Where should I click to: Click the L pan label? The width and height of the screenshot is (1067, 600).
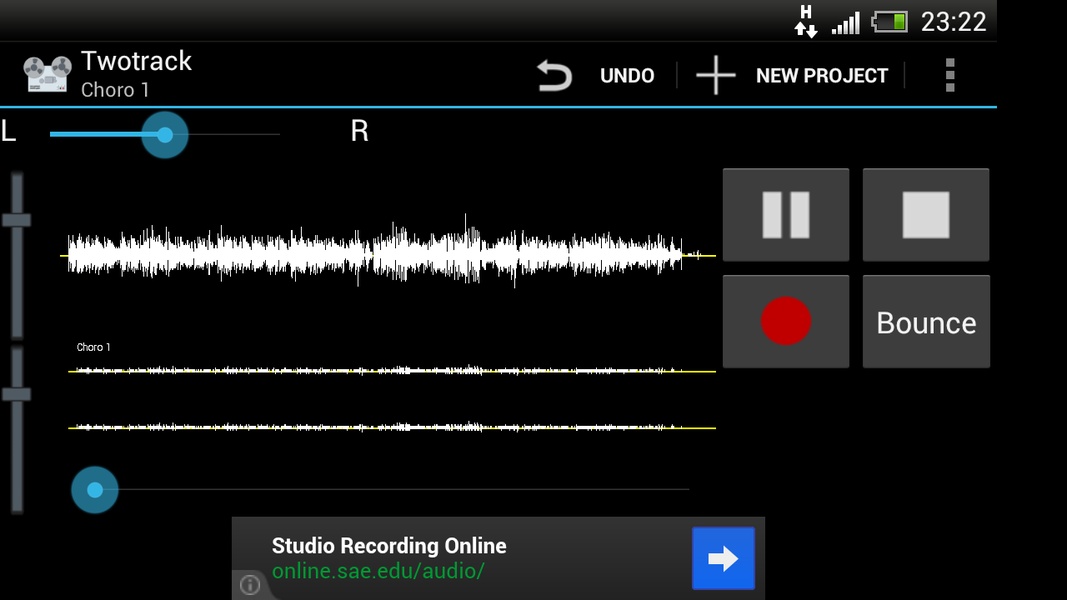(8, 131)
